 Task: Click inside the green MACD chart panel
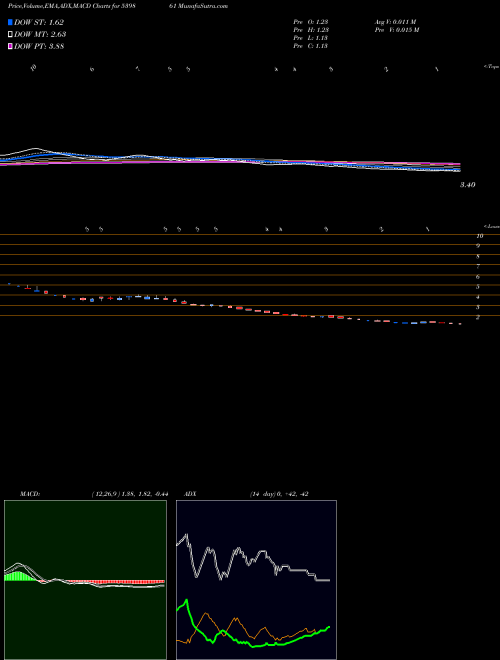coord(85,580)
